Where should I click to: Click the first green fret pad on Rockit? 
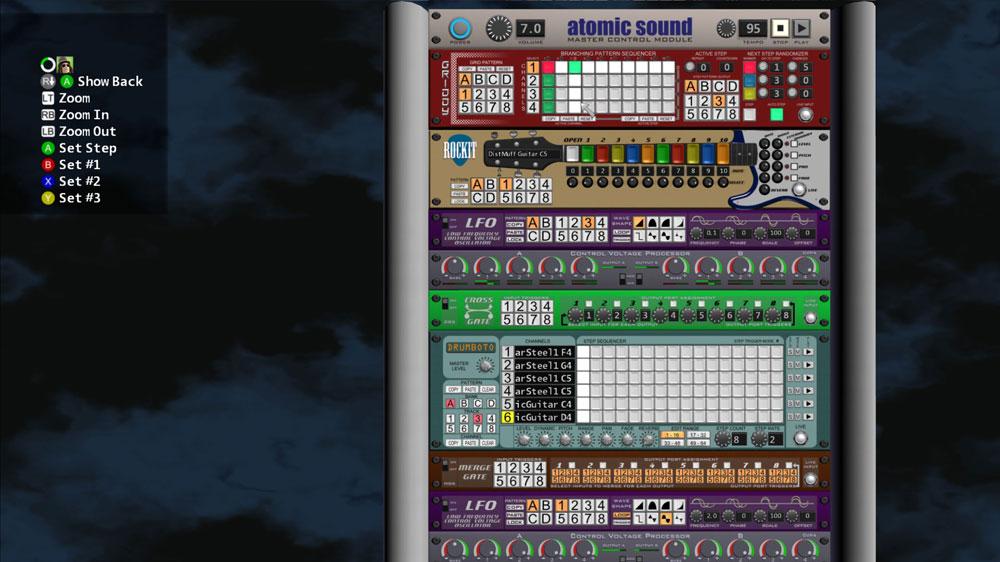click(587, 154)
